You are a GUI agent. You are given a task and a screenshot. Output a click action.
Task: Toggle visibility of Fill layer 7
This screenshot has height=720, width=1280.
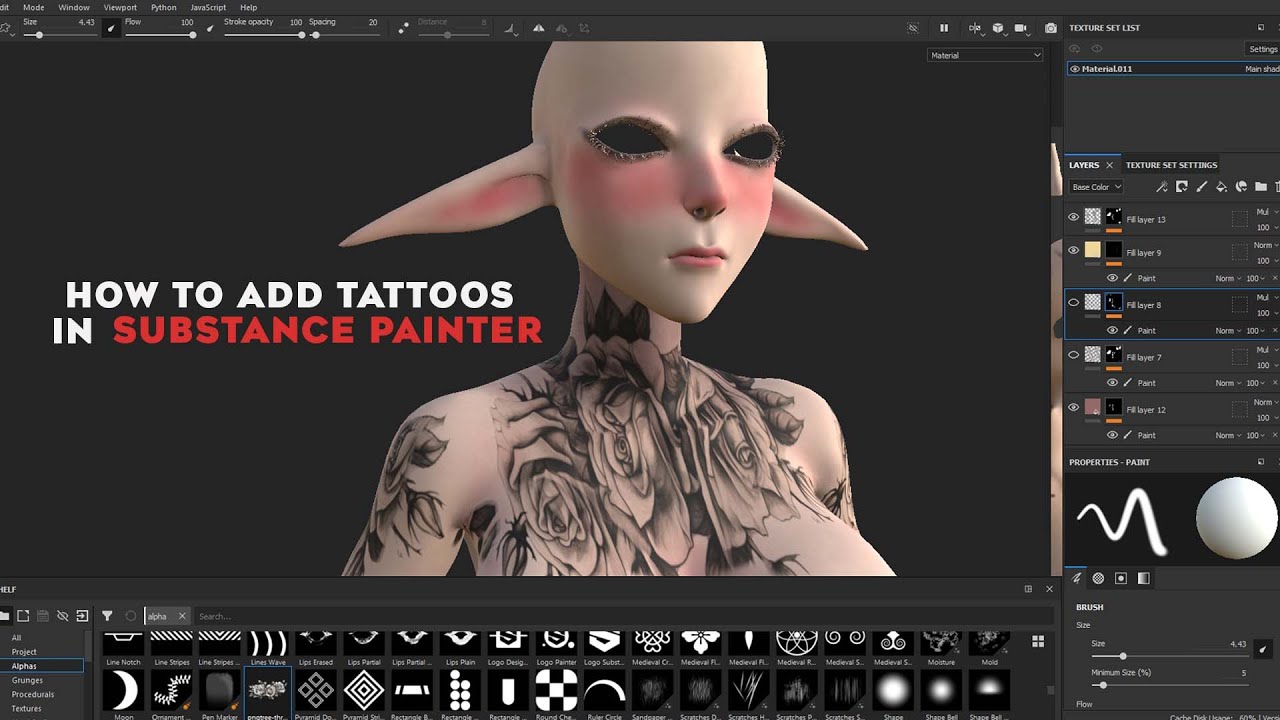(1074, 354)
